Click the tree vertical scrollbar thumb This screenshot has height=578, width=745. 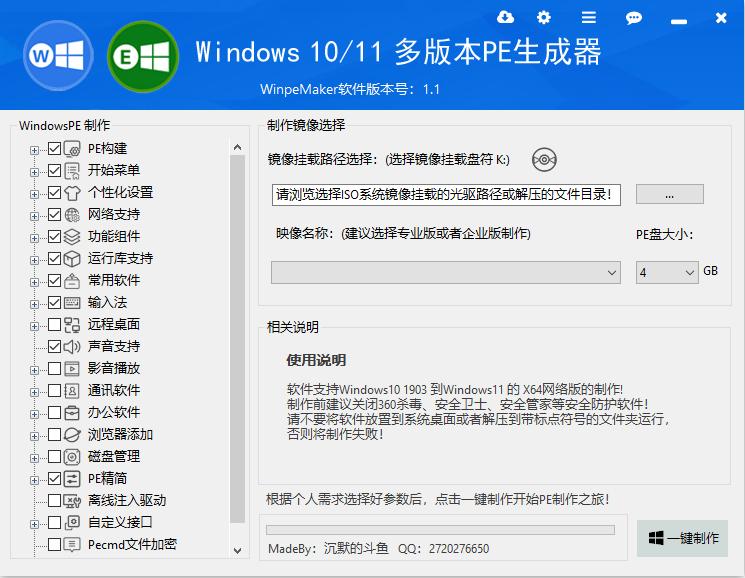pos(238,339)
